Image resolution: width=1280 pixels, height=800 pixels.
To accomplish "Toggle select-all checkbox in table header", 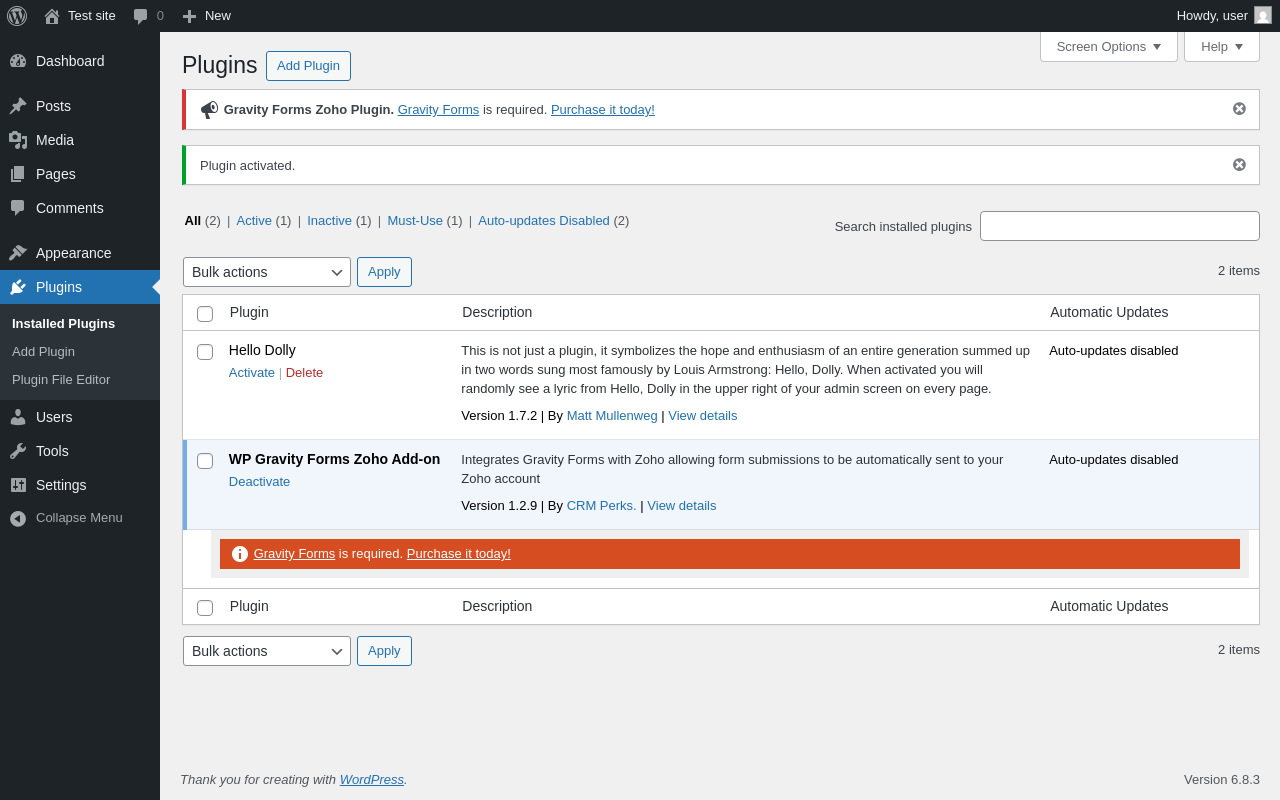I will [x=205, y=314].
